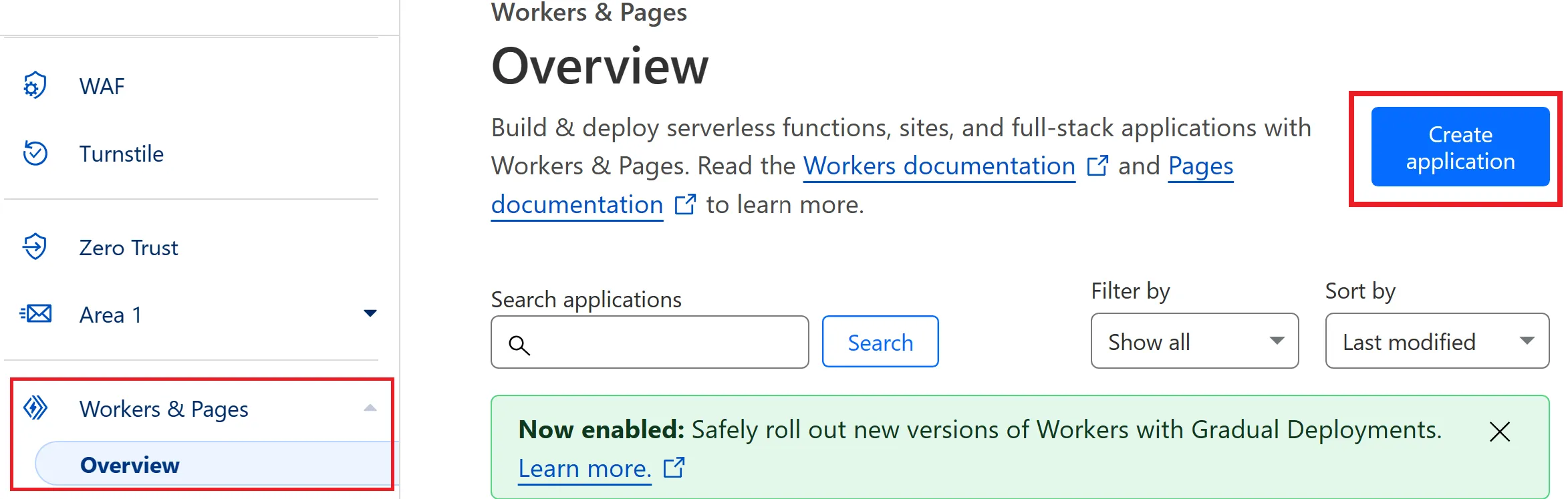Viewport: 1568px width, 499px height.
Task: Click the magnifier icon in search field
Action: point(519,345)
